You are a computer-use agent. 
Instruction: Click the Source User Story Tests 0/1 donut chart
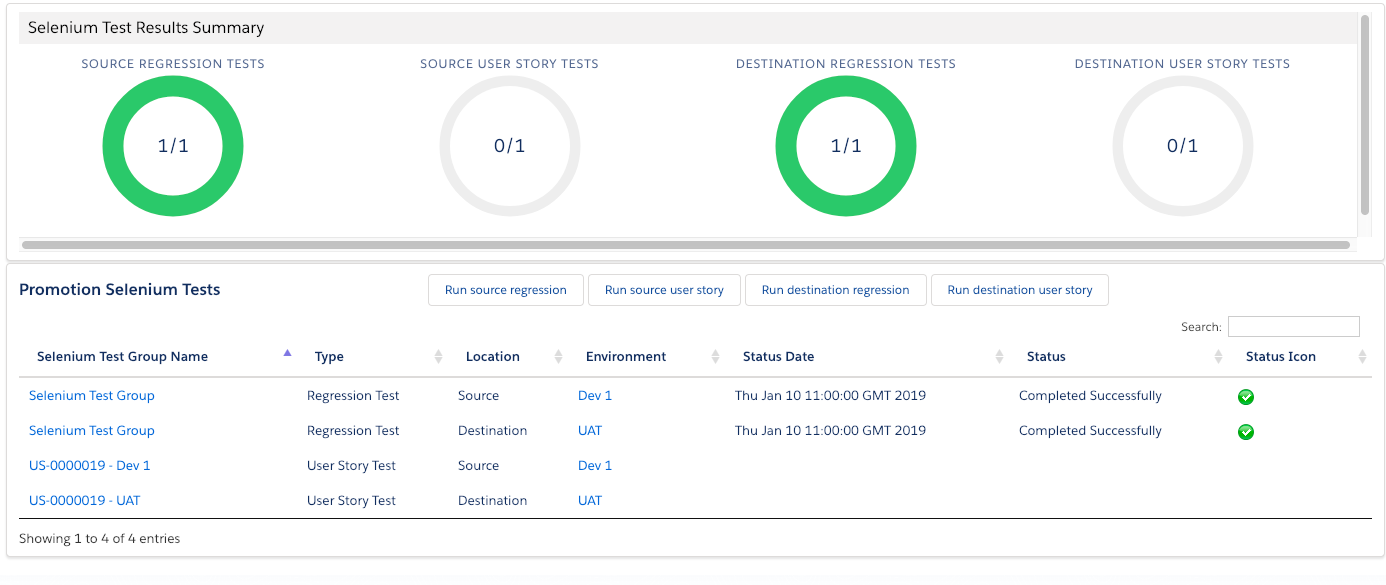pyautogui.click(x=510, y=146)
